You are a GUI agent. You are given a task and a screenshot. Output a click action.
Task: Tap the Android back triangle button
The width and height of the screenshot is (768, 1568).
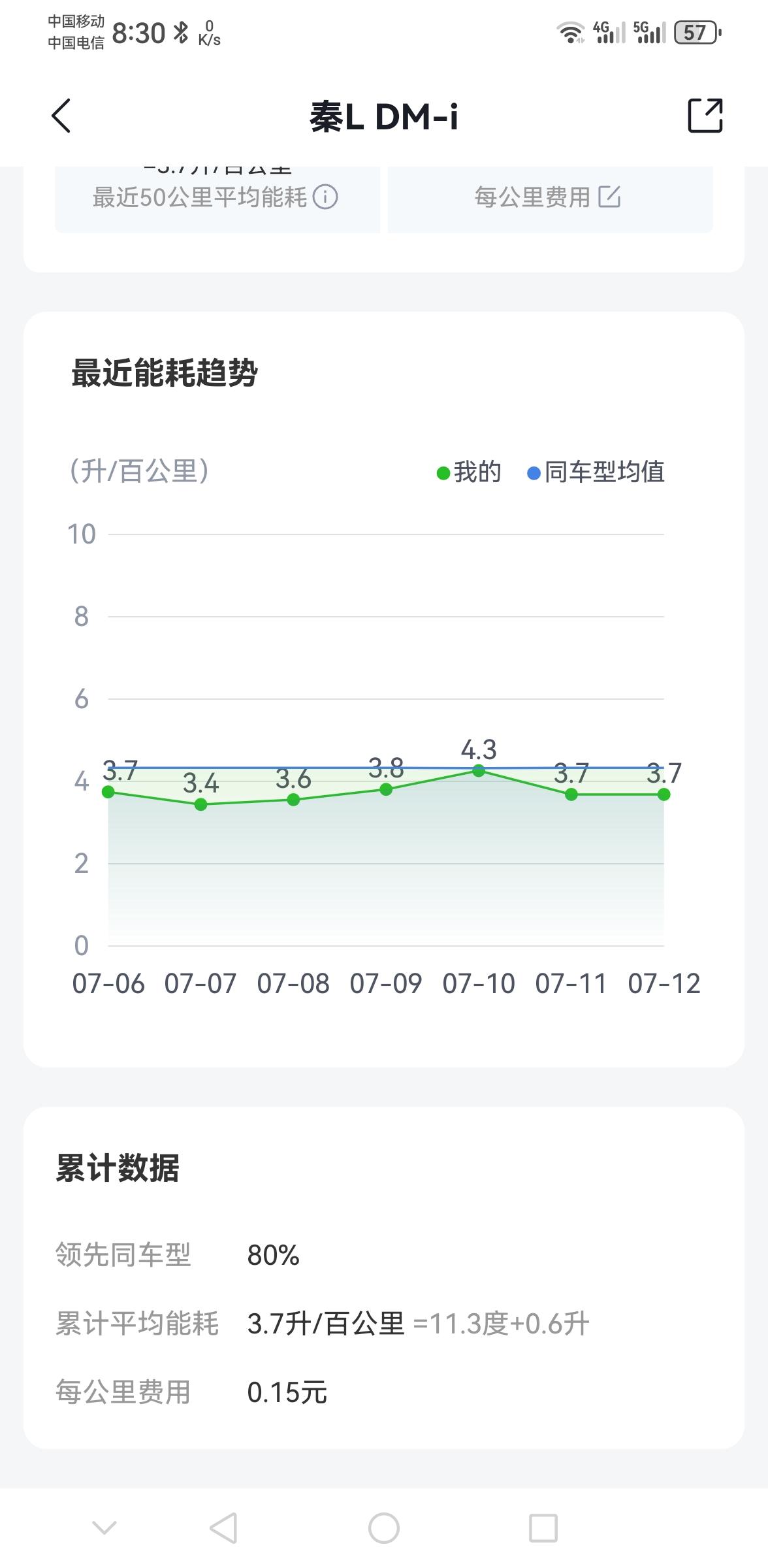[223, 1528]
